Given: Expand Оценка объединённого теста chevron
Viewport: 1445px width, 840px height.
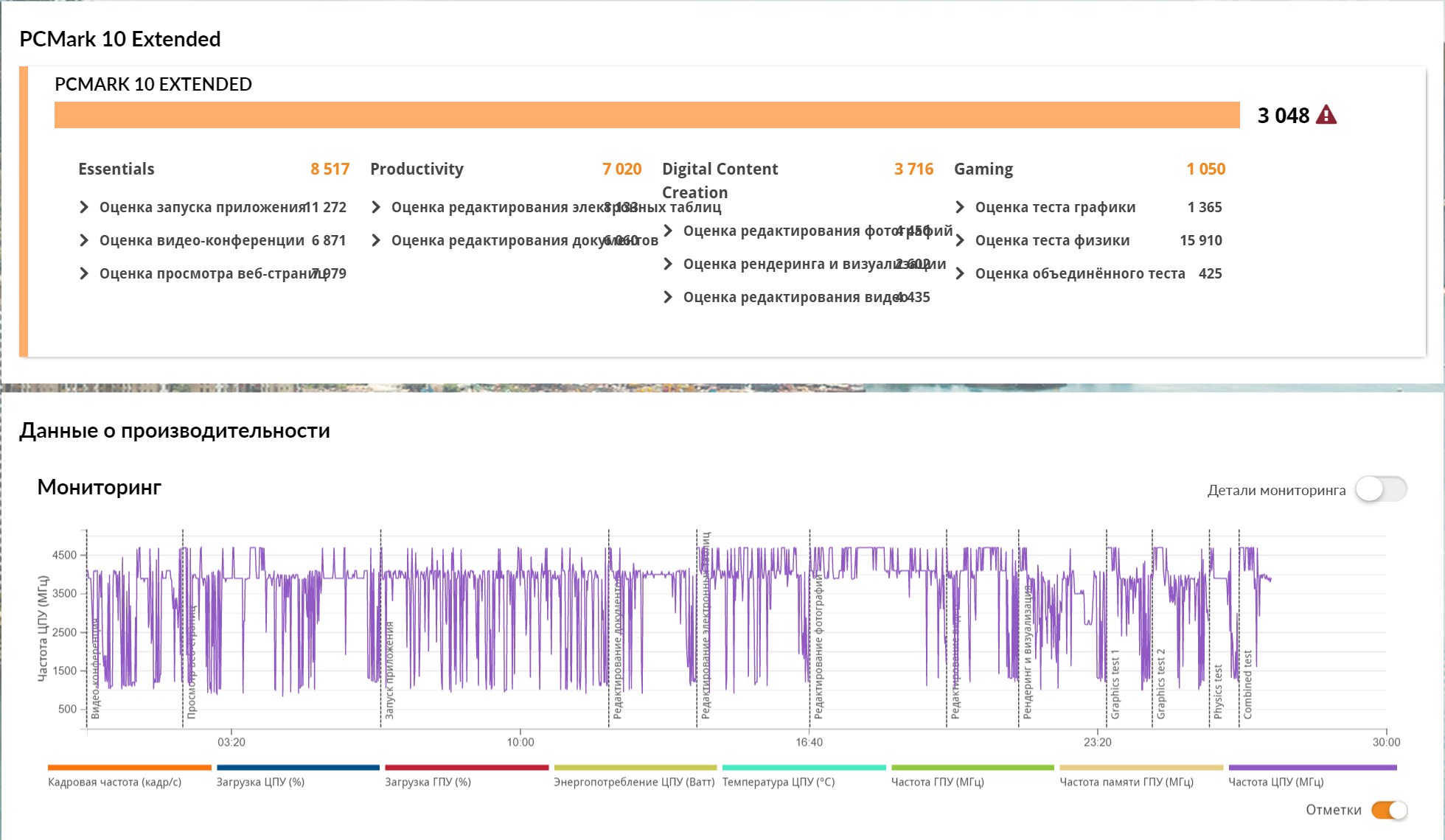Looking at the screenshot, I should tap(960, 273).
